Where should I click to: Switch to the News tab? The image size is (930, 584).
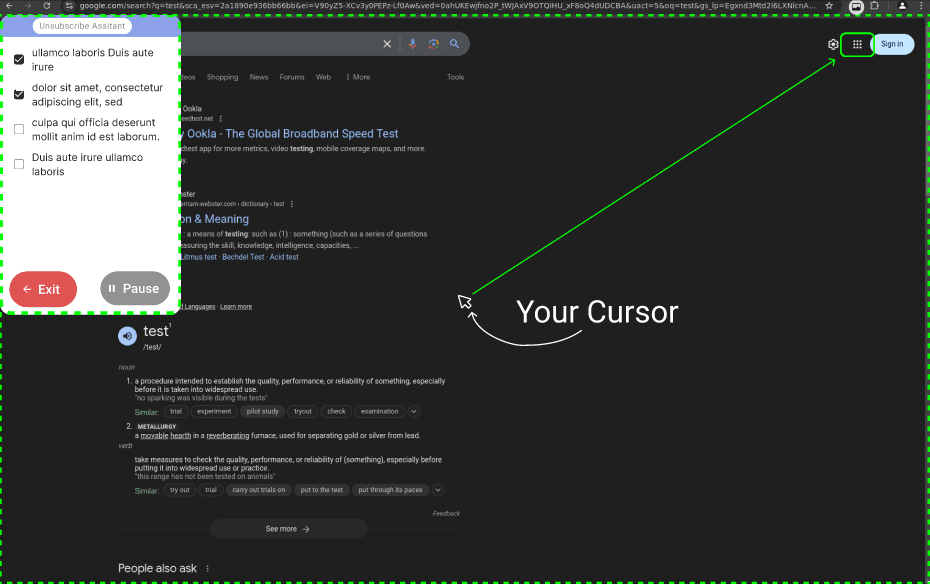click(x=259, y=77)
